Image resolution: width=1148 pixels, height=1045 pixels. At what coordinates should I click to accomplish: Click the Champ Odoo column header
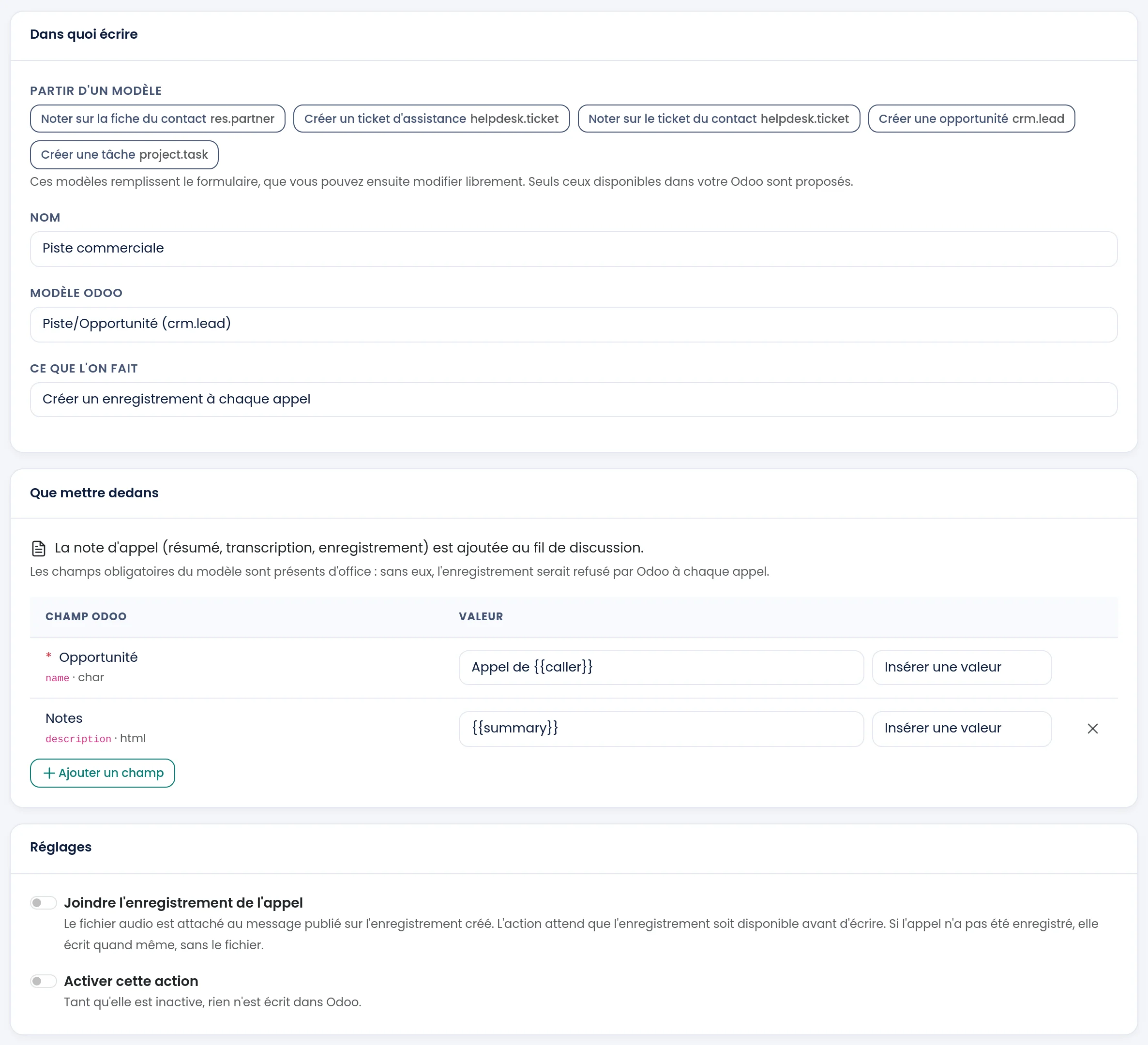(86, 616)
